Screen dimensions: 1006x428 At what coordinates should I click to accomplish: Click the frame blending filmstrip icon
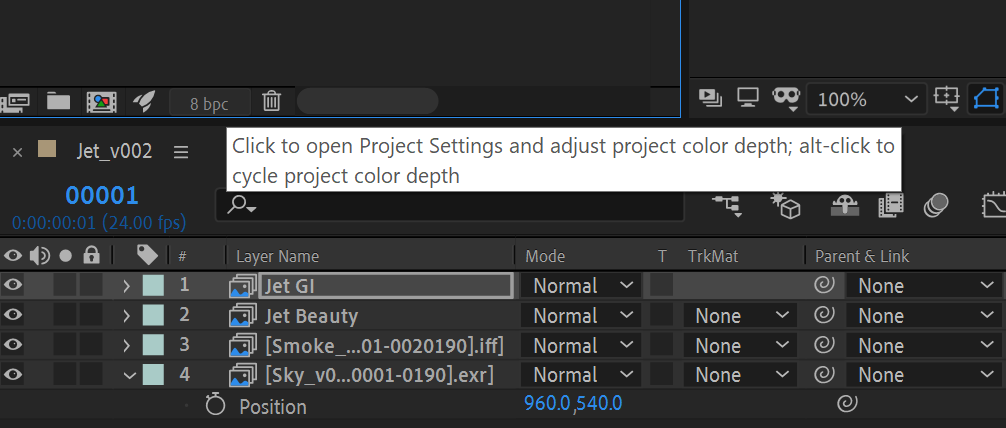(x=890, y=205)
